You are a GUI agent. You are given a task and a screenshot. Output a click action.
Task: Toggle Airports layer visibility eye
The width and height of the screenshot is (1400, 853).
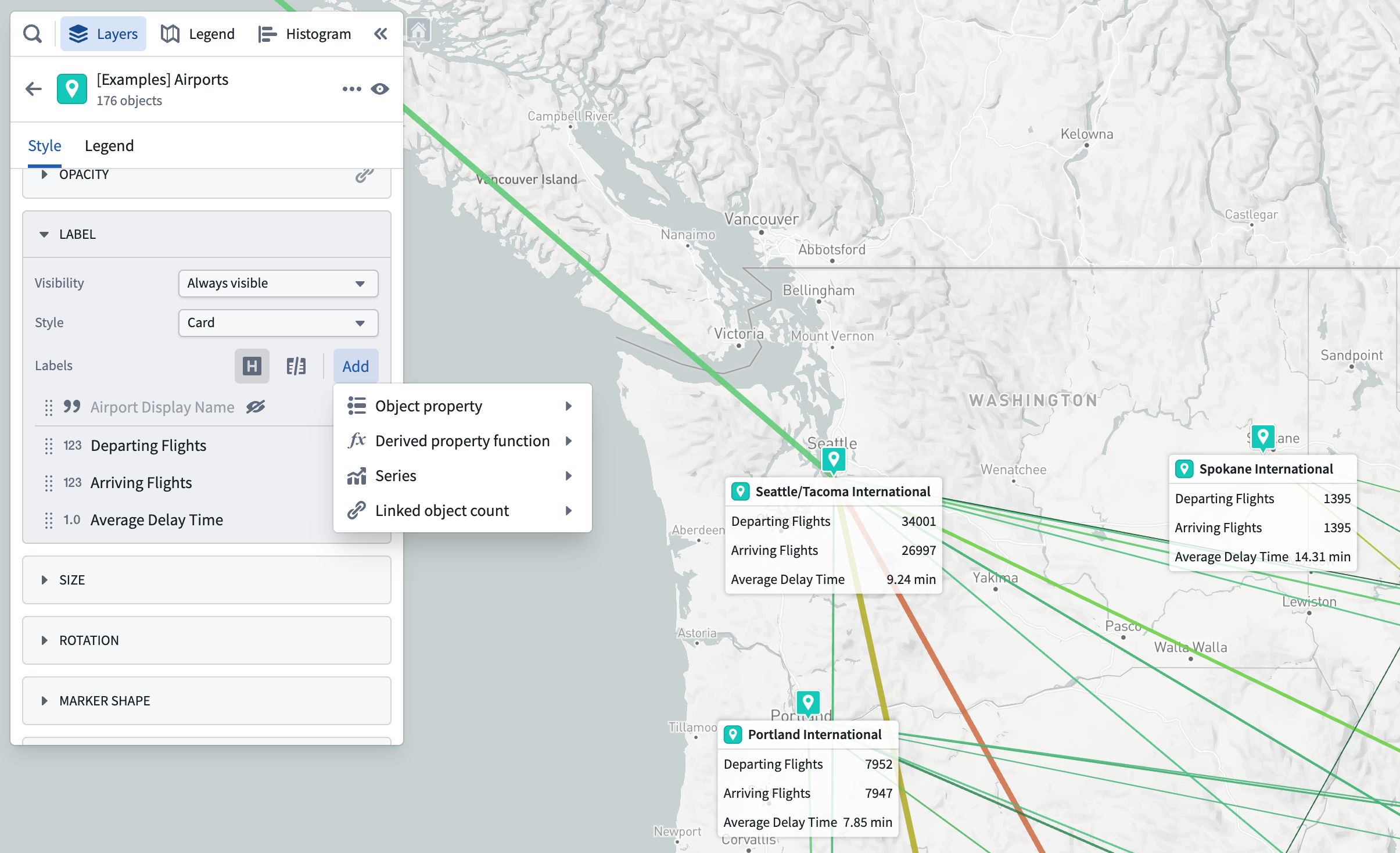(380, 89)
